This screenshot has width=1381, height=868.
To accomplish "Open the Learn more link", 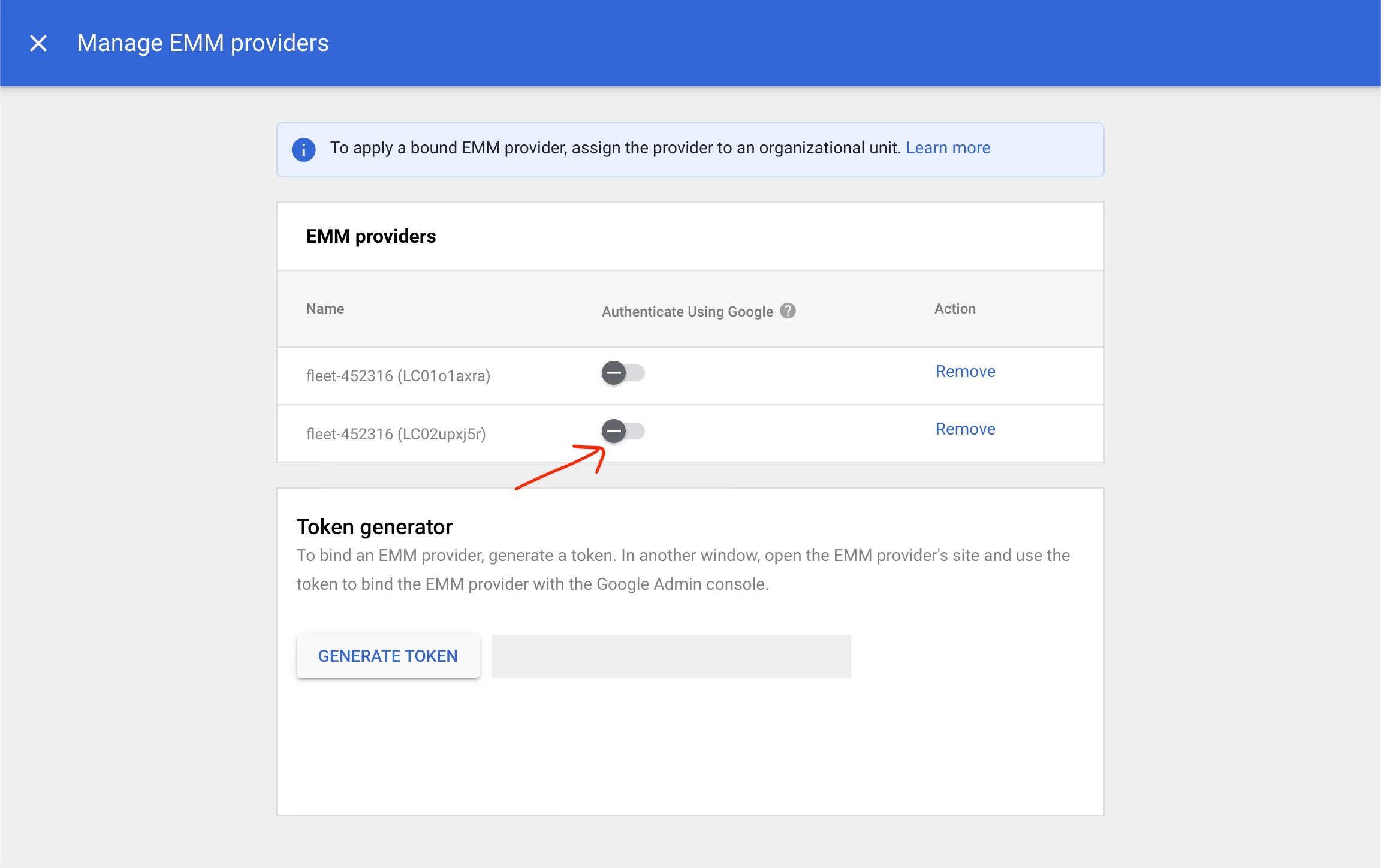I will point(948,148).
